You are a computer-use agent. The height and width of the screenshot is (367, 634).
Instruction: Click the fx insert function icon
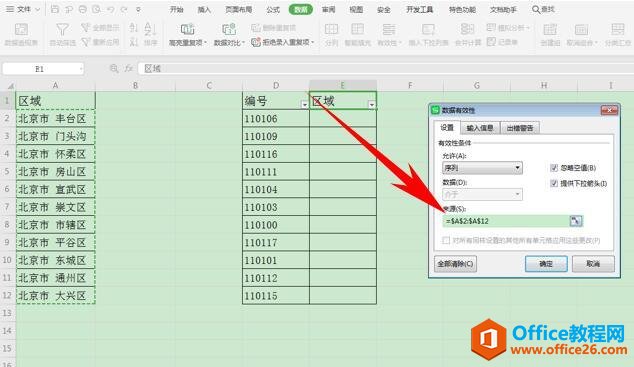[129, 69]
